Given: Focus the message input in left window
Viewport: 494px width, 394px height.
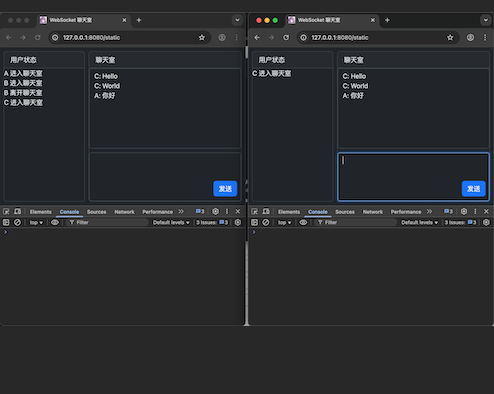Looking at the screenshot, I should 165,177.
